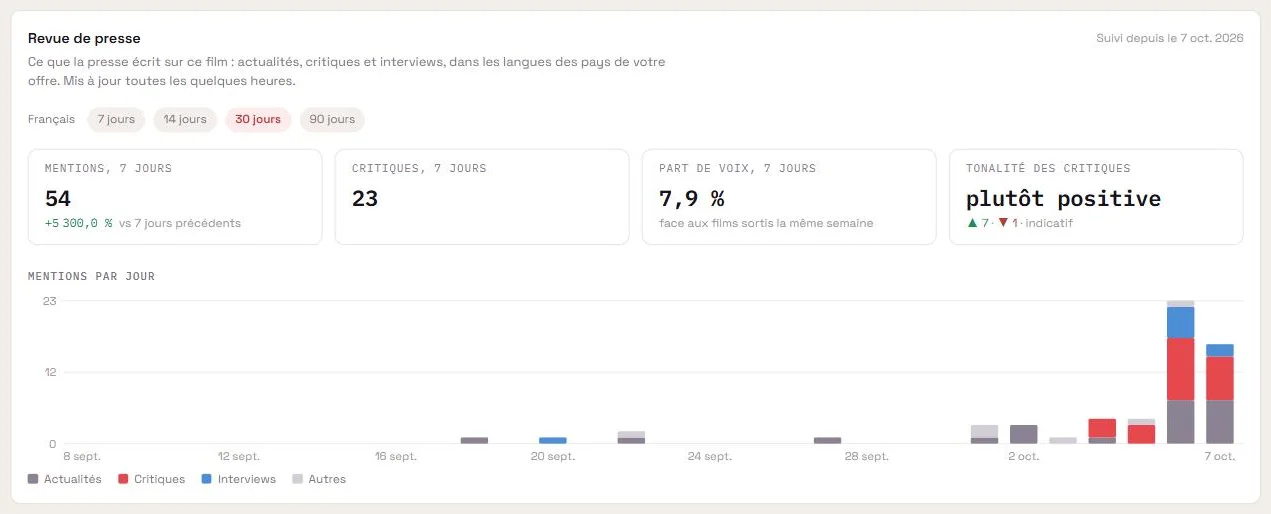Image resolution: width=1271 pixels, height=514 pixels.
Task: Select the 14 jours period filter
Action: 185,119
